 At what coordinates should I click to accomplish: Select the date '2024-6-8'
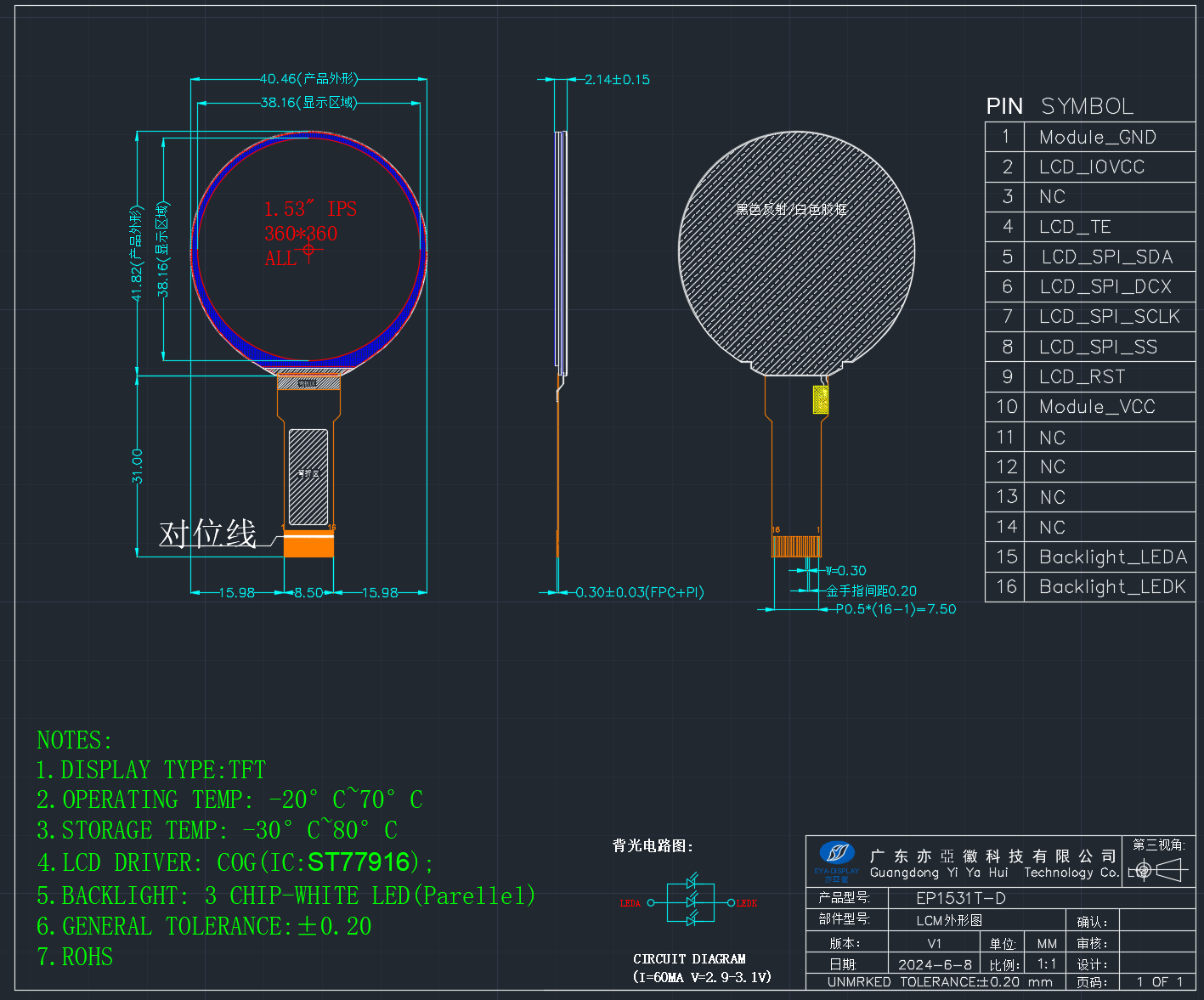coord(935,965)
